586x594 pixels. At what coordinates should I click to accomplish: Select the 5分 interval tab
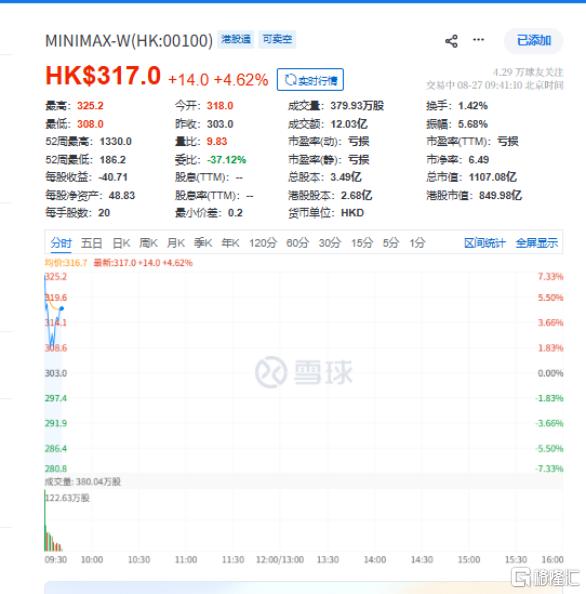(391, 243)
